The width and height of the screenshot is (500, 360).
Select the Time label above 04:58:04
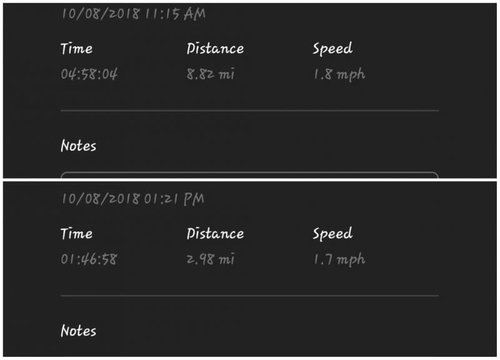[x=77, y=49]
